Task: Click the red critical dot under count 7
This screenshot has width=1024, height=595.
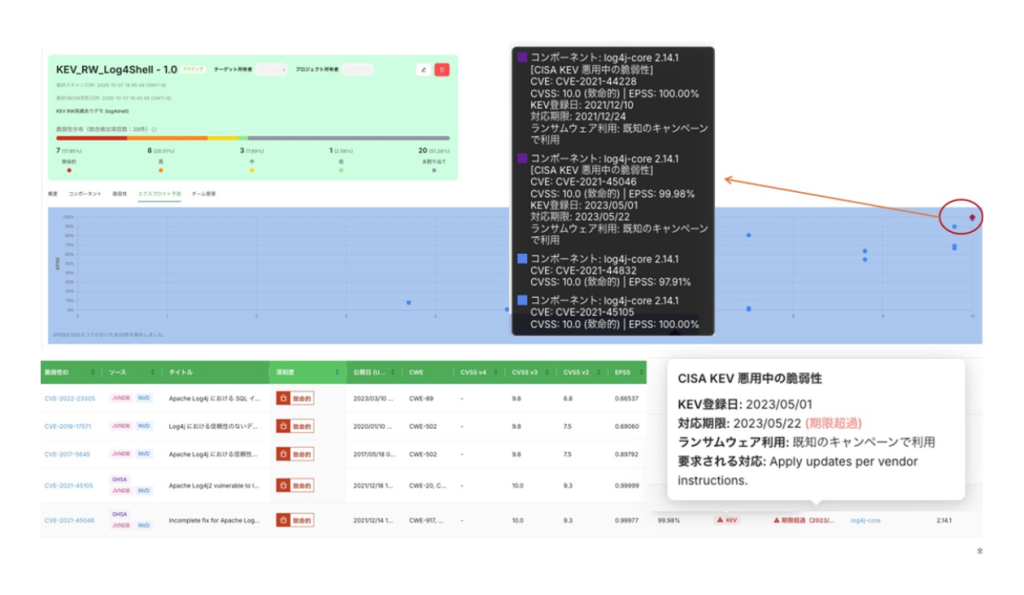Action: (x=69, y=170)
